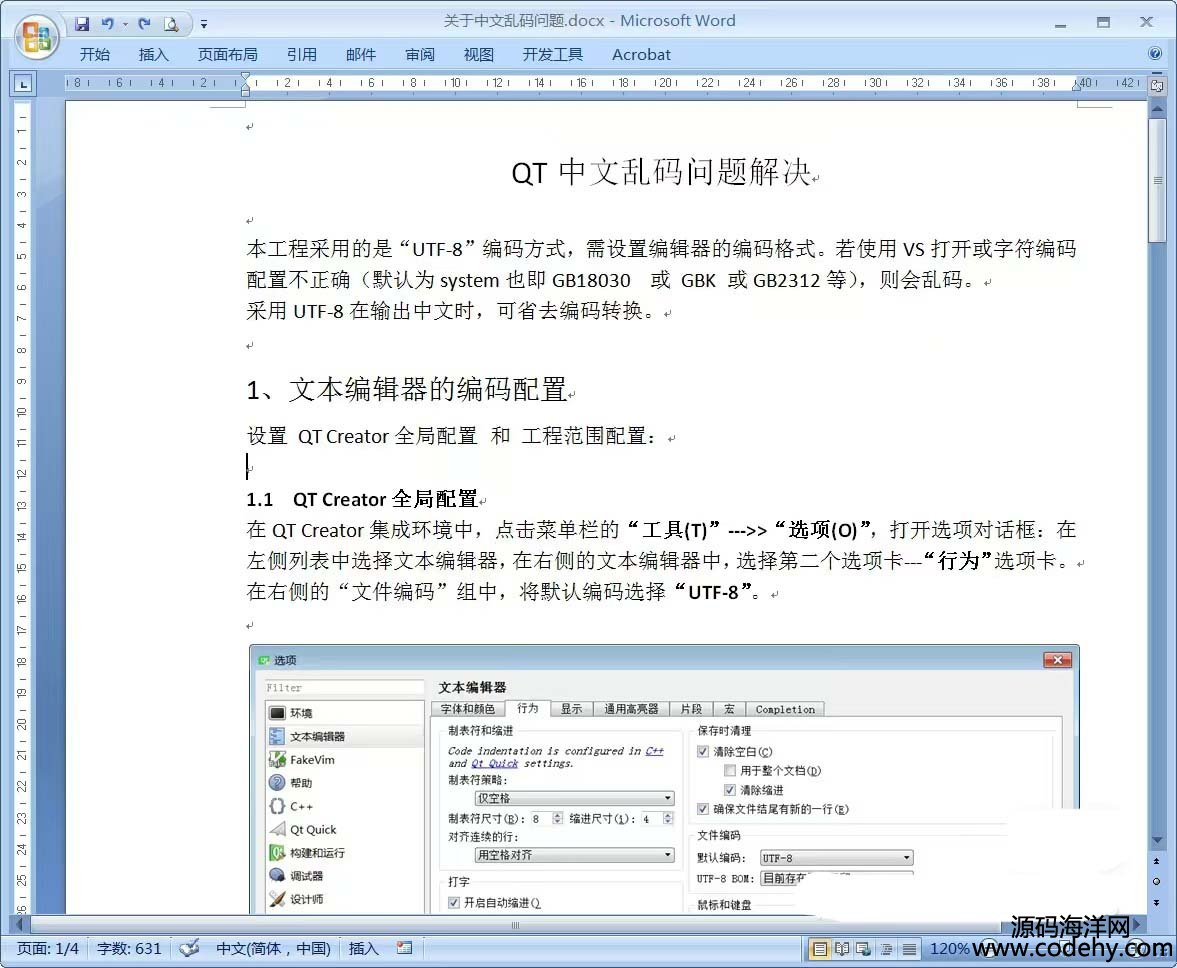Open print preview from quick access toolbar
Screen dimensions: 1177x968
[171, 24]
